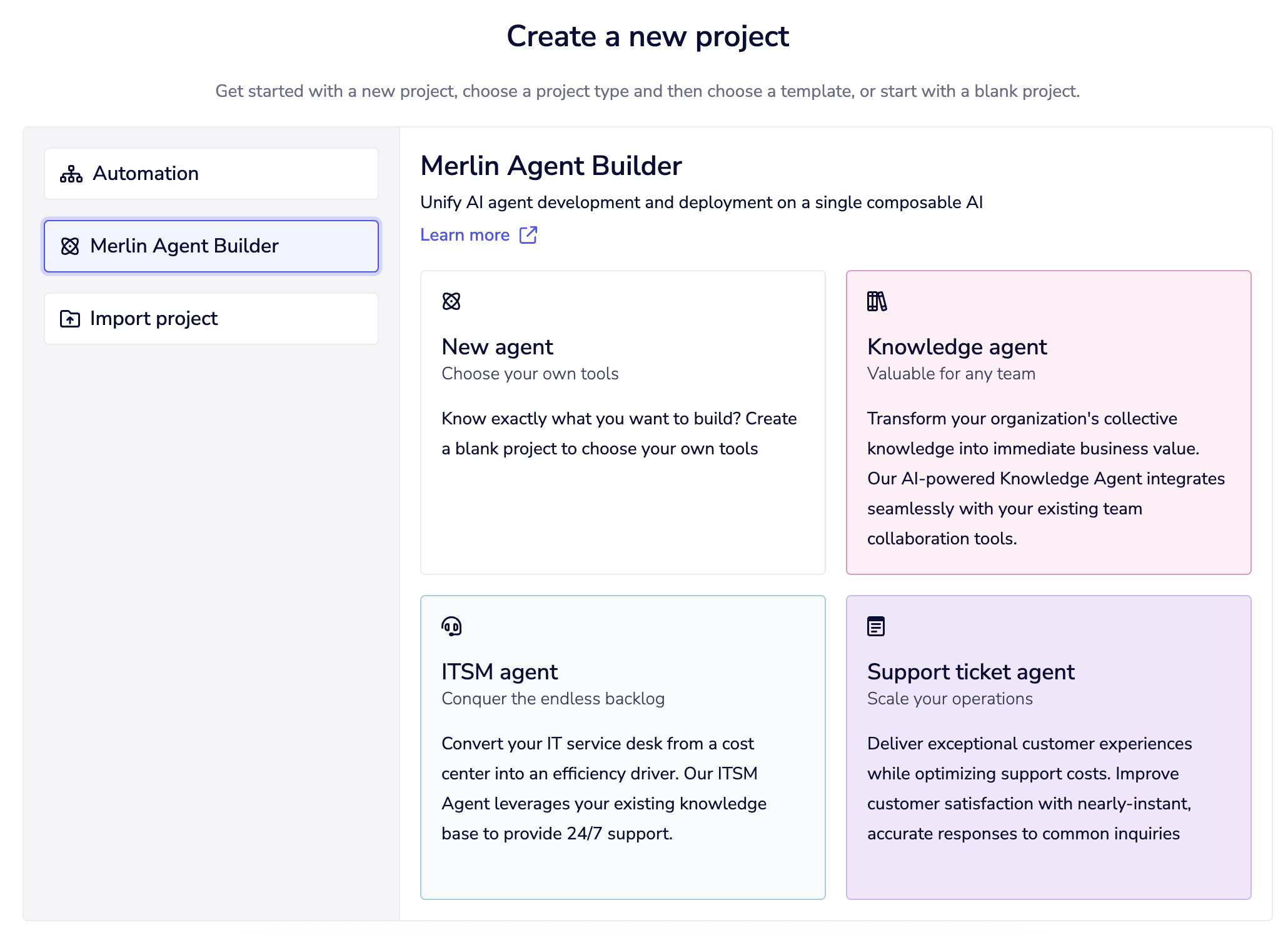
Task: Click the Import project upload icon
Action: click(x=69, y=319)
